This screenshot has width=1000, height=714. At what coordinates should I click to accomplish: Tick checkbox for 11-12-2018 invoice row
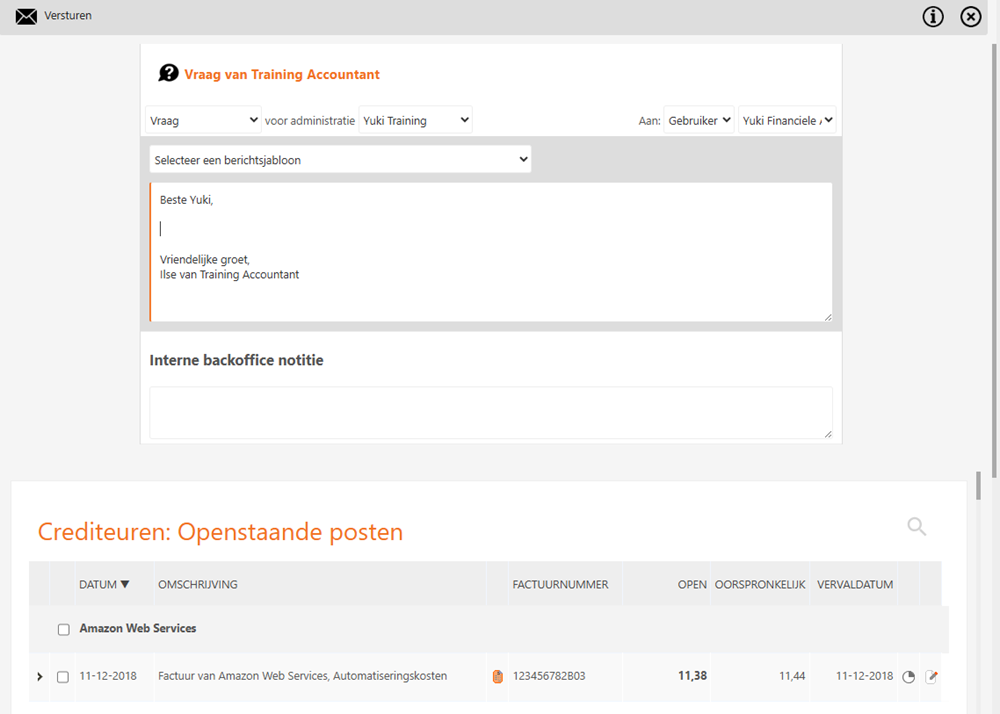tap(62, 676)
